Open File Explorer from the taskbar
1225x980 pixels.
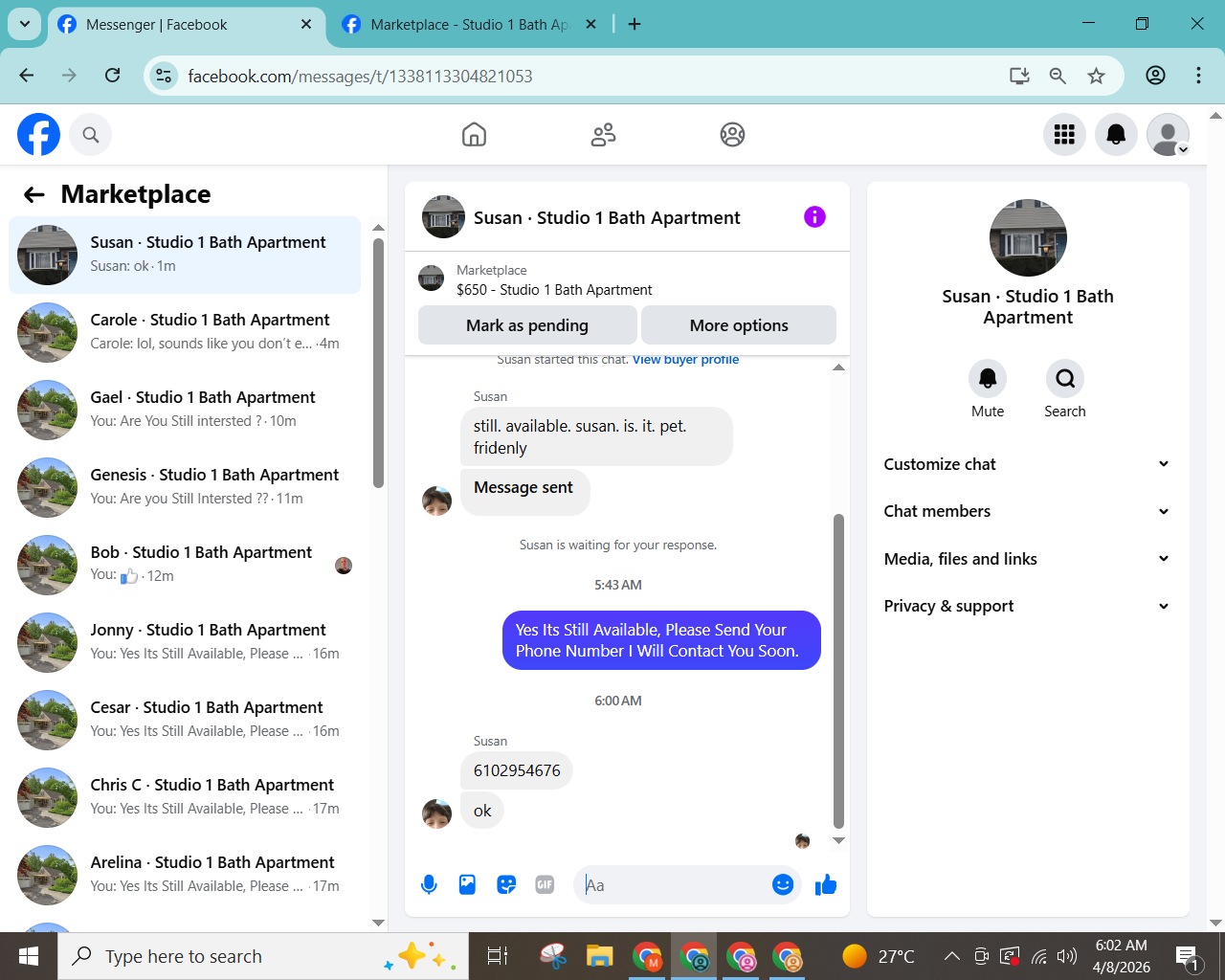tap(599, 956)
